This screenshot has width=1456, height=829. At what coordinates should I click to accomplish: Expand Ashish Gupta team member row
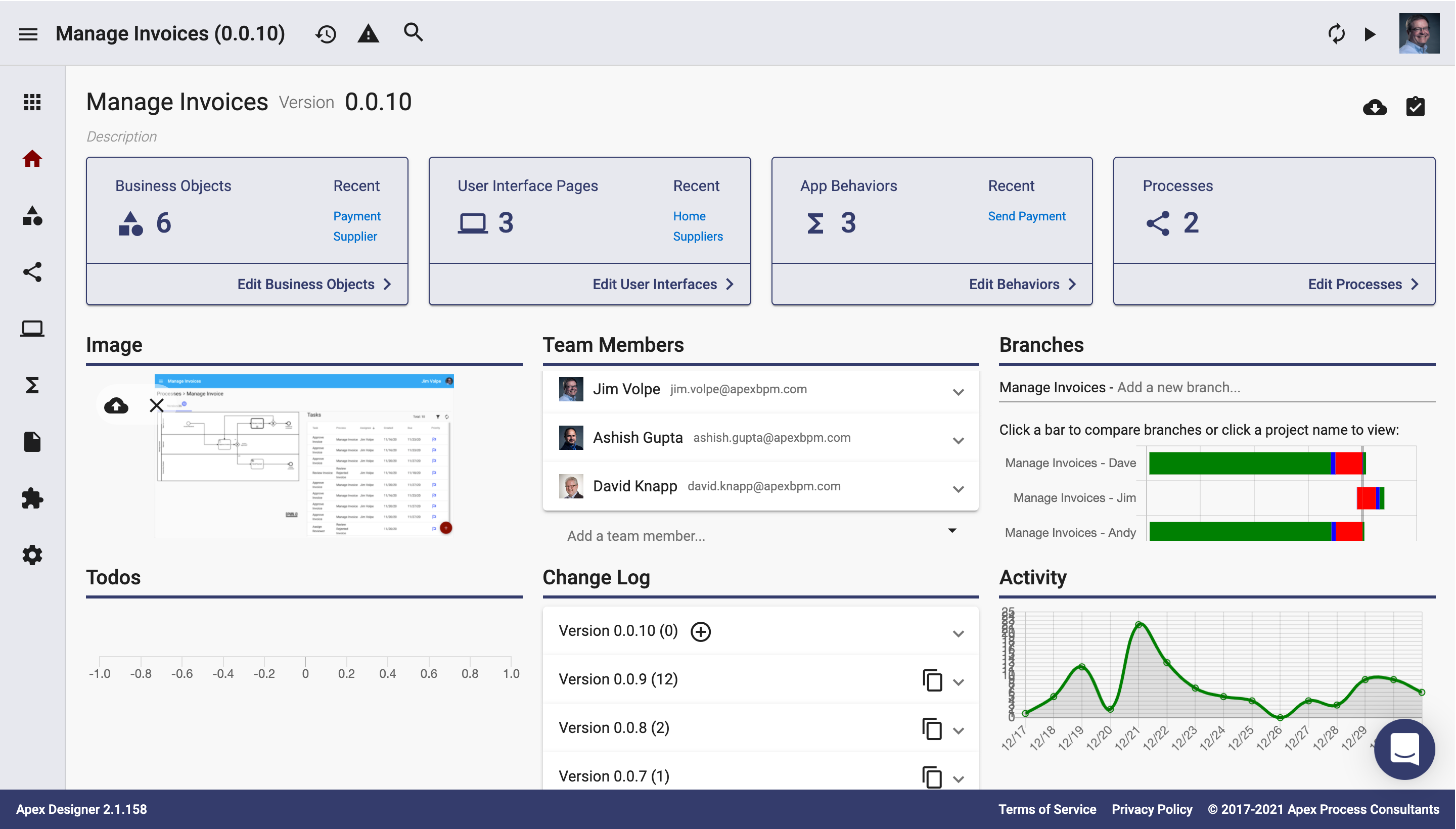(959, 441)
